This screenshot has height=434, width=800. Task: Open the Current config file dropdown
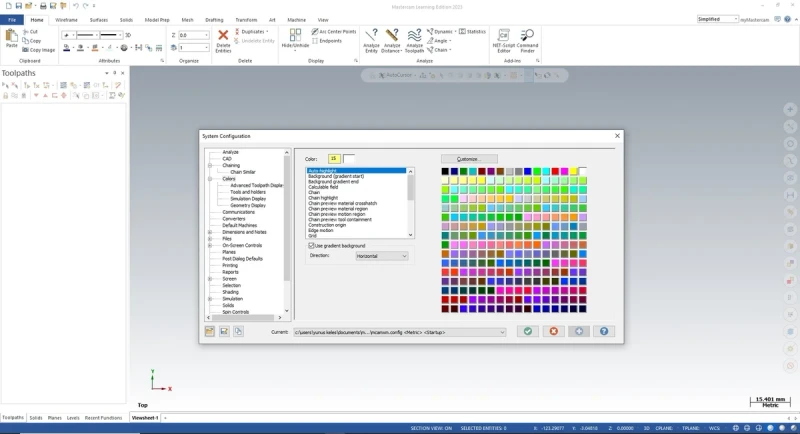pyautogui.click(x=399, y=332)
